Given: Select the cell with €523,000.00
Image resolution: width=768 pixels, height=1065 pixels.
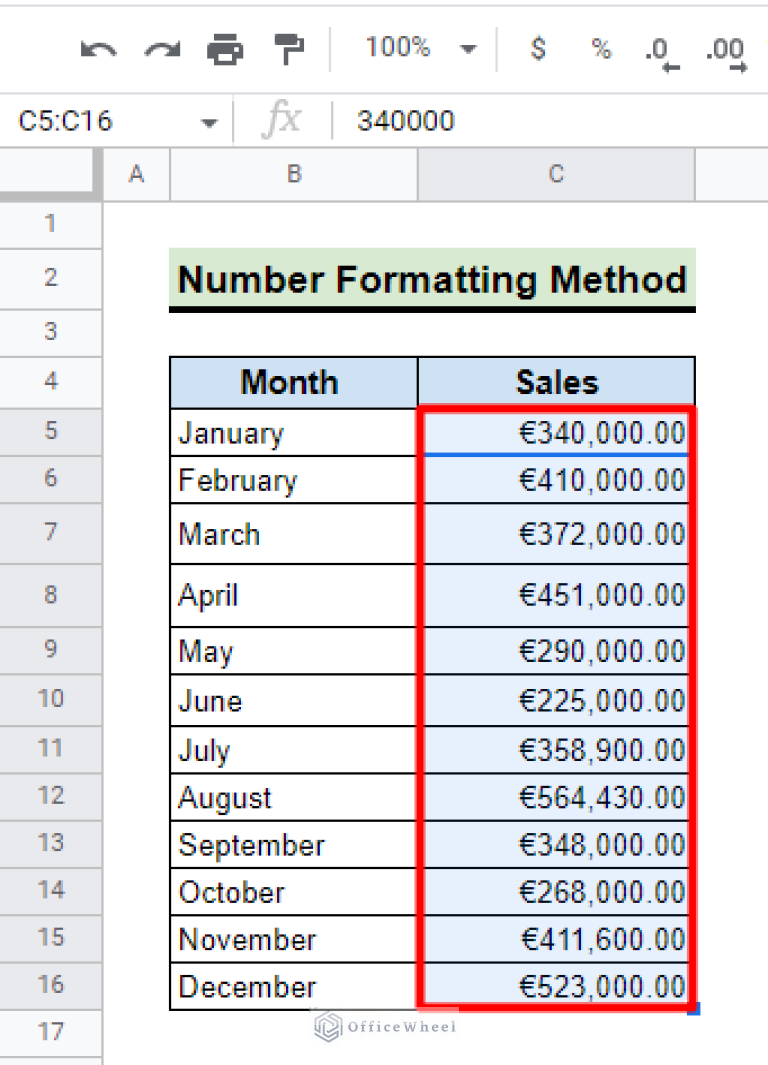Looking at the screenshot, I should pos(555,987).
